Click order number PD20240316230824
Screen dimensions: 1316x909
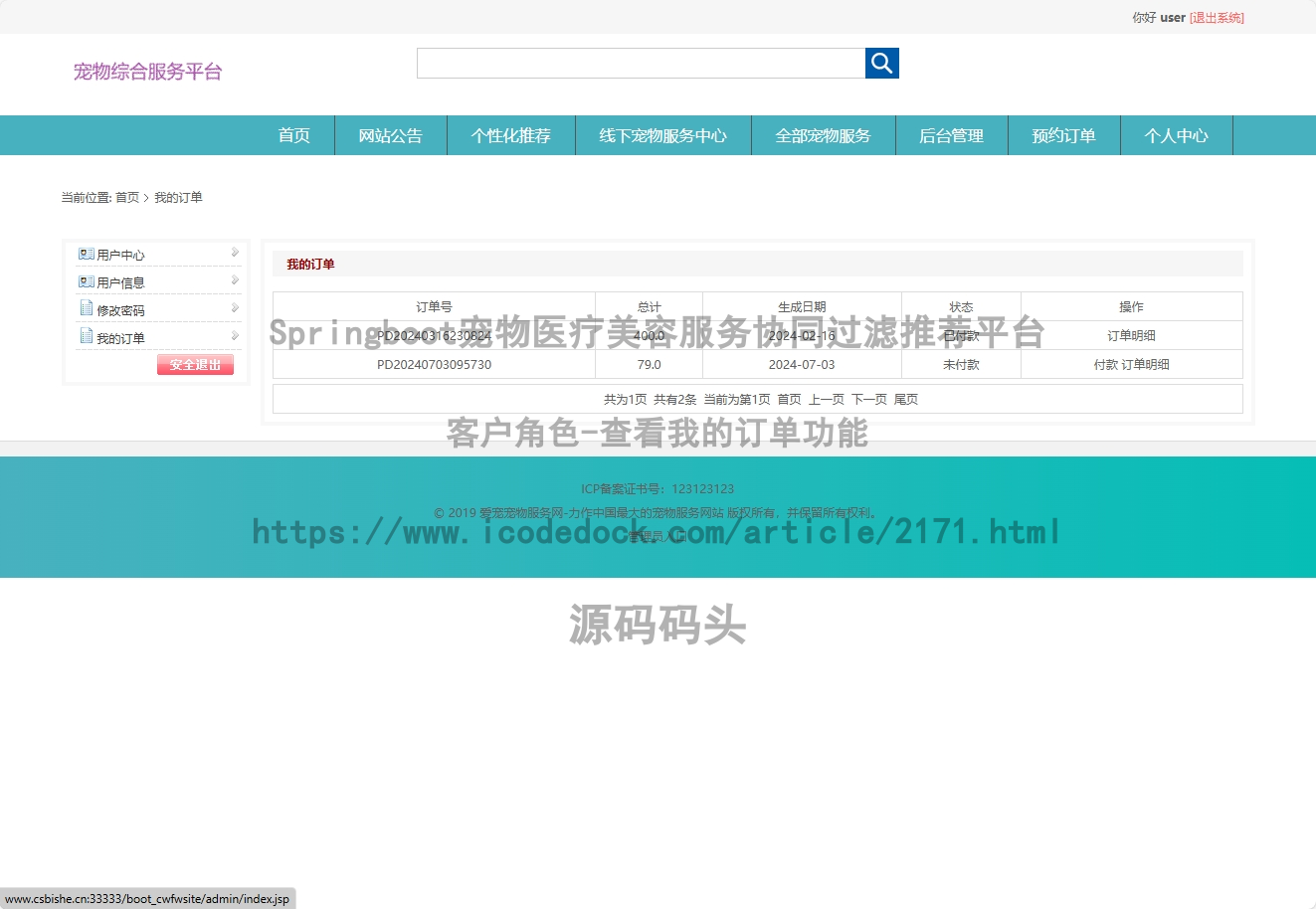[434, 336]
